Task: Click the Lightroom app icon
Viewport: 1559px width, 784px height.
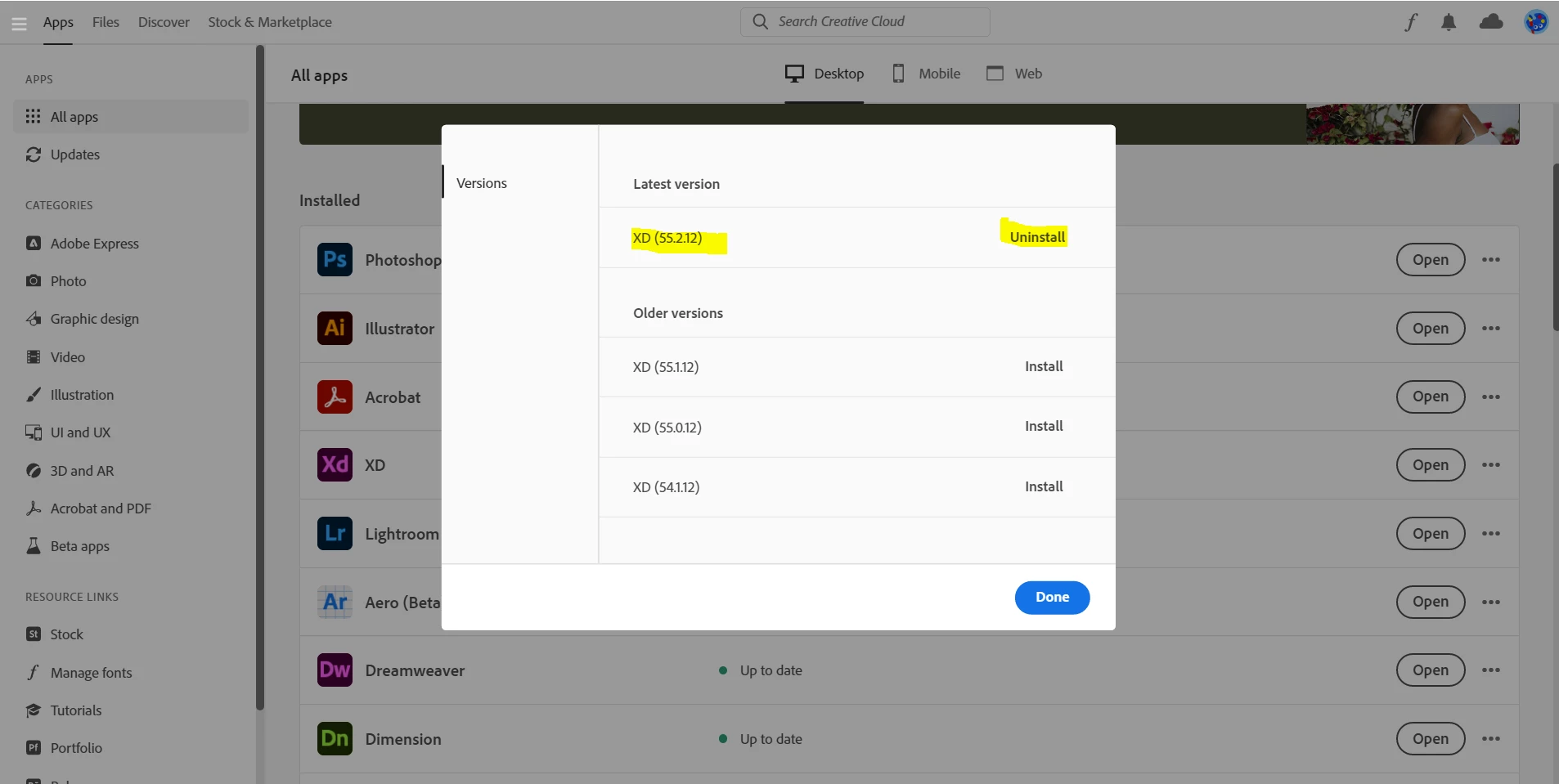Action: [x=335, y=533]
